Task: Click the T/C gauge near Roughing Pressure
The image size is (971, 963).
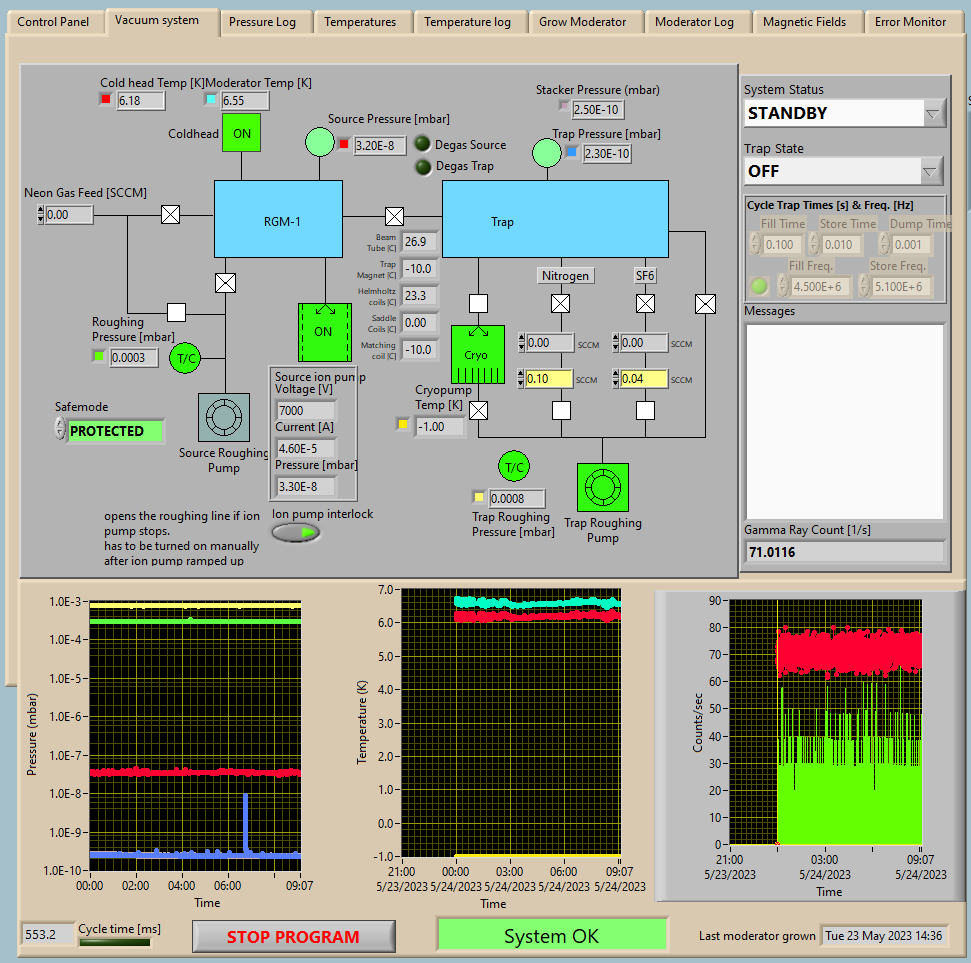Action: pos(185,358)
